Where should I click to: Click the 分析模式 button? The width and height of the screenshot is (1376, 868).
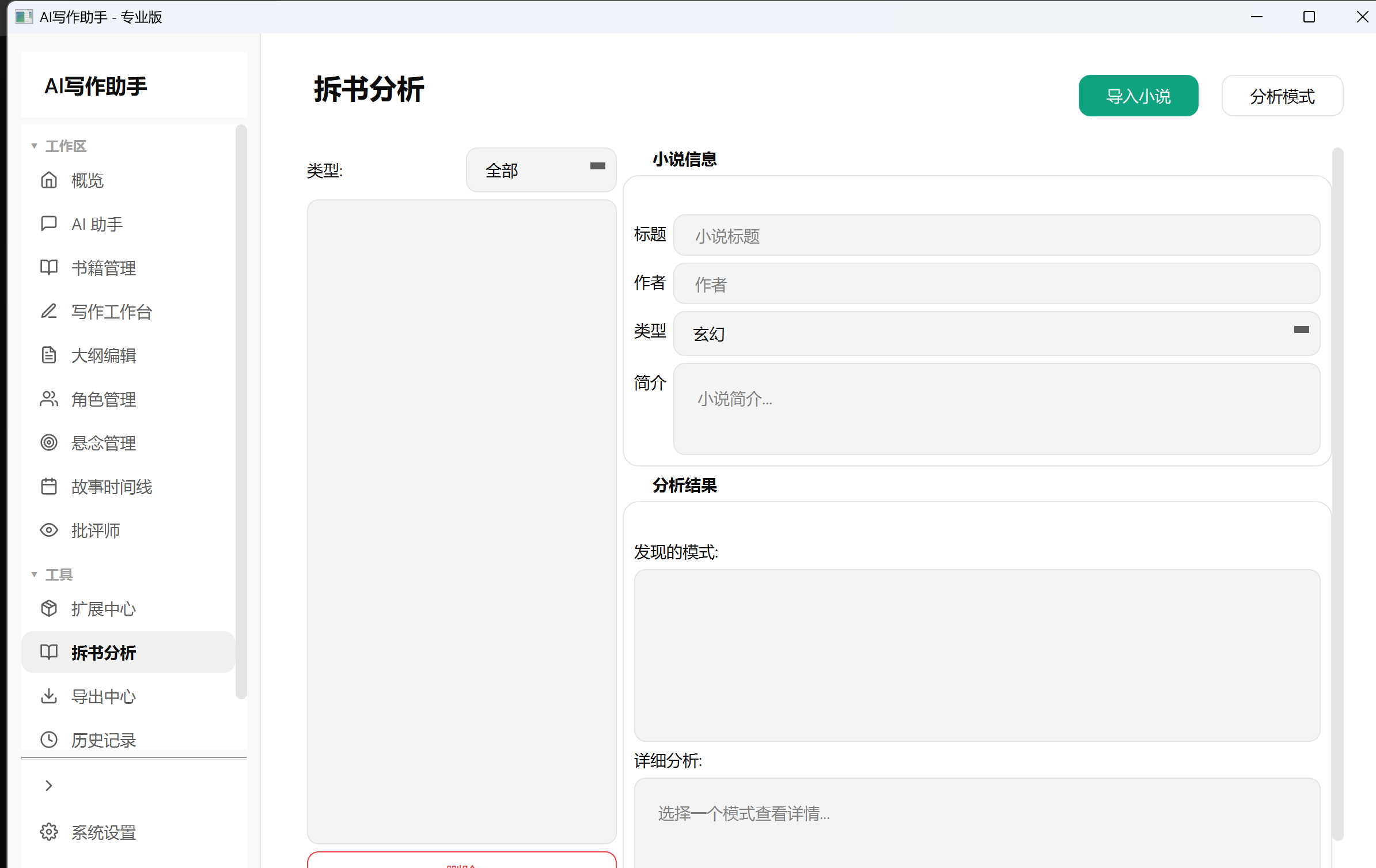(x=1282, y=96)
